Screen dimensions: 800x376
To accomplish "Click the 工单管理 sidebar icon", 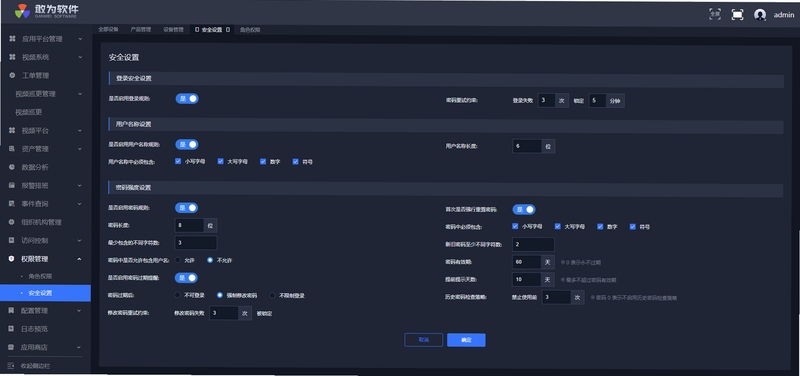I will click(12, 76).
